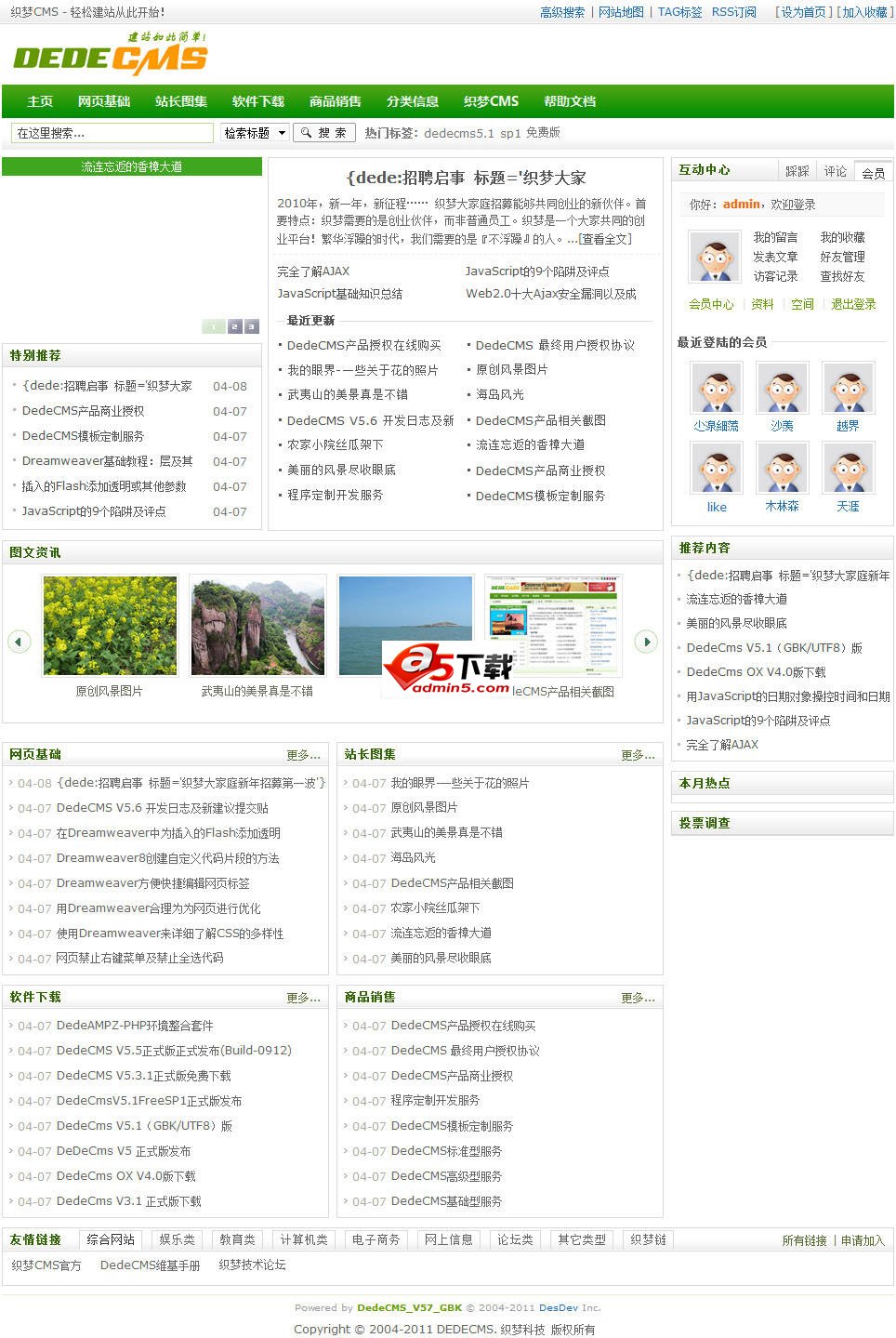Click the left carousel arrow in 图文资讯
This screenshot has height=1338, width=896.
(x=19, y=641)
